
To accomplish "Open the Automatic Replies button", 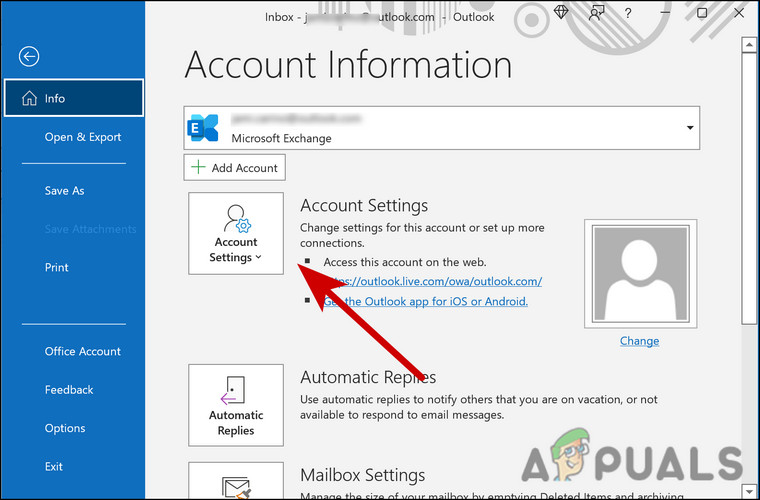I will pyautogui.click(x=236, y=405).
